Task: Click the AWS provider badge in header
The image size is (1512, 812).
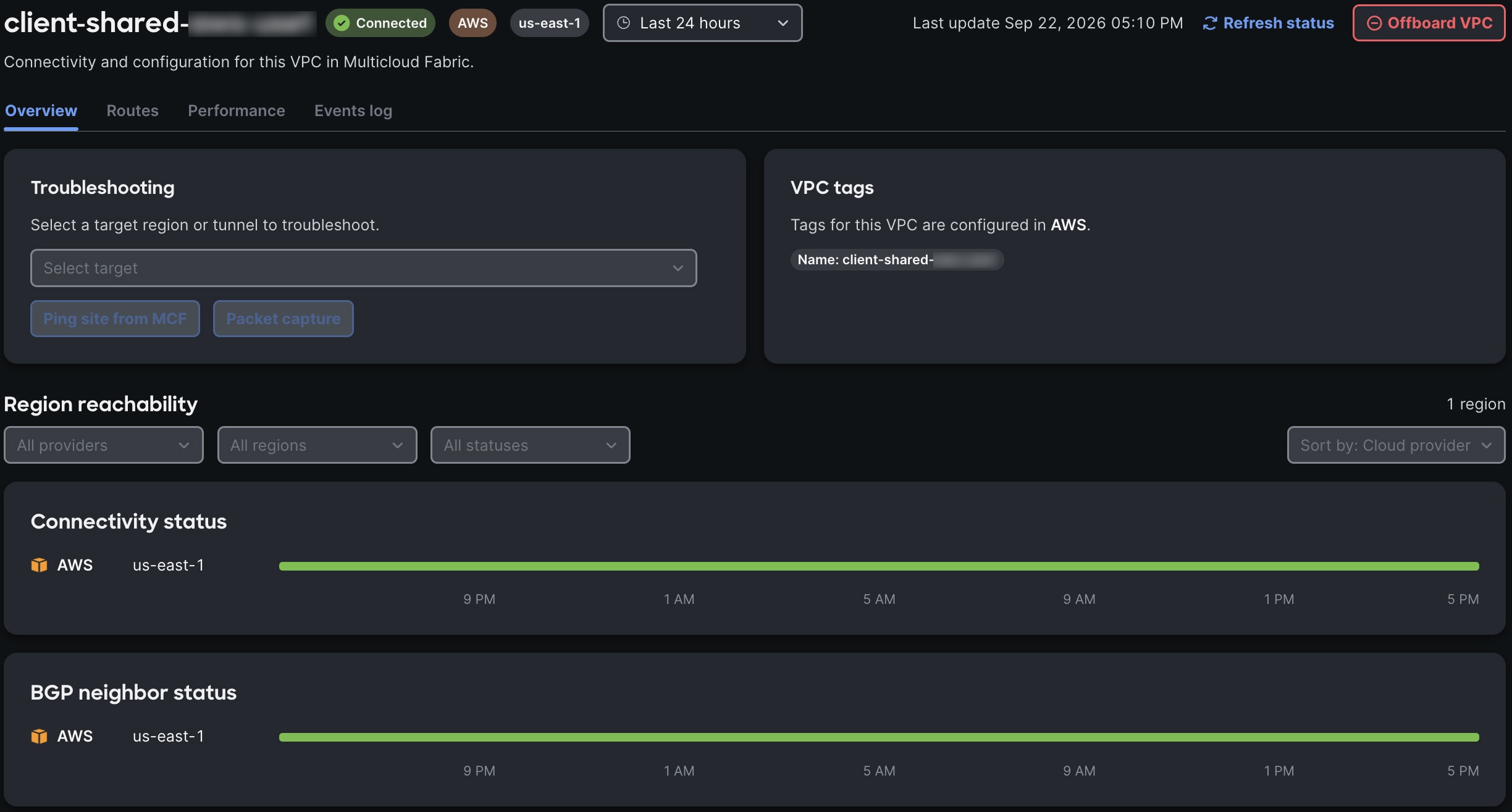Action: tap(472, 23)
